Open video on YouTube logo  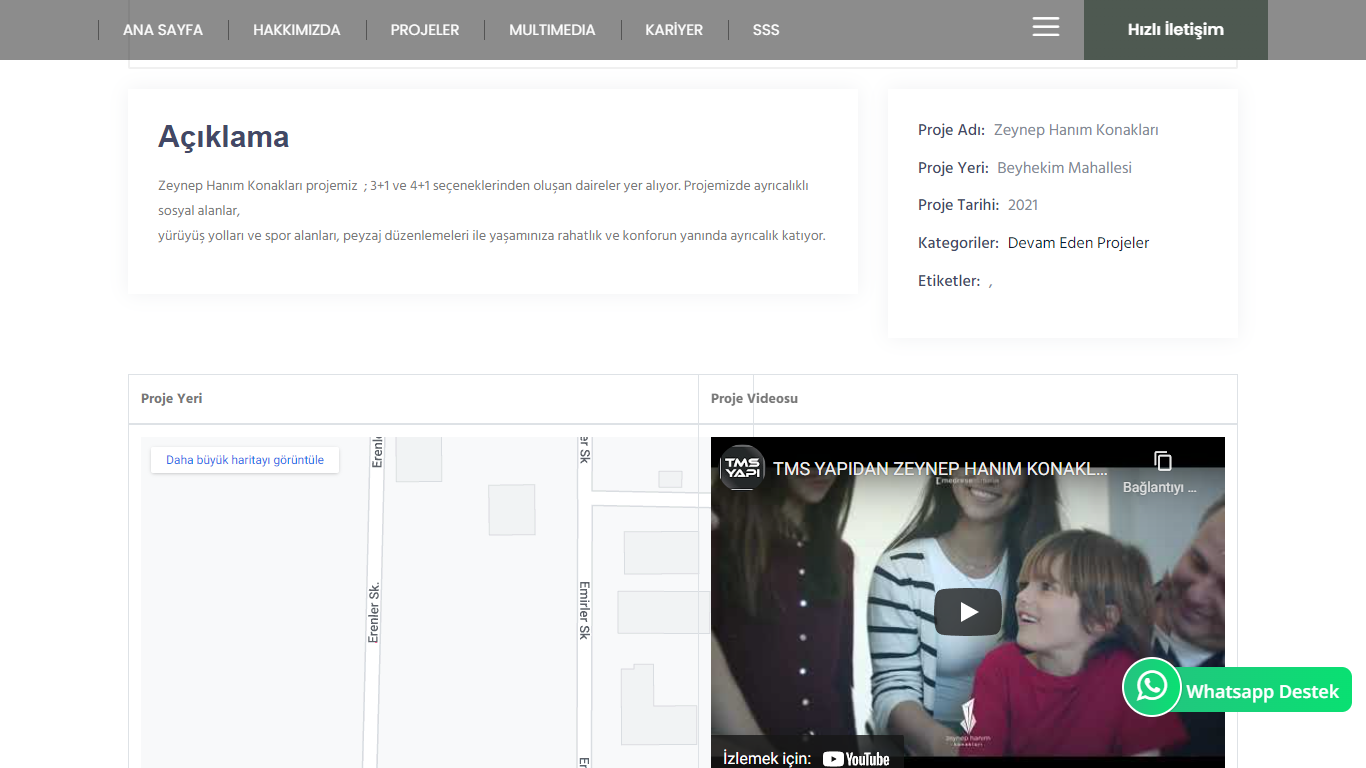[x=856, y=758]
